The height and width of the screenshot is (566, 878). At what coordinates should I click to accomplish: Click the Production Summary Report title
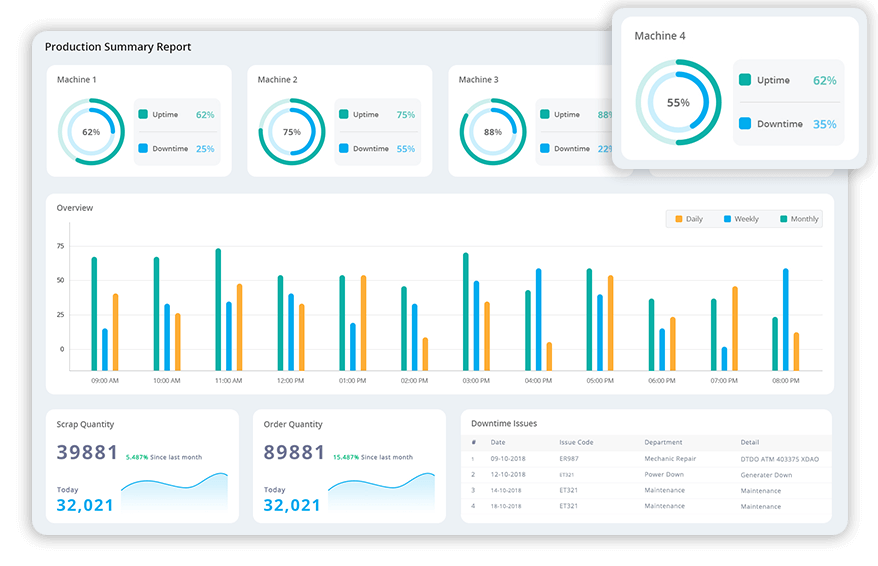coord(118,47)
